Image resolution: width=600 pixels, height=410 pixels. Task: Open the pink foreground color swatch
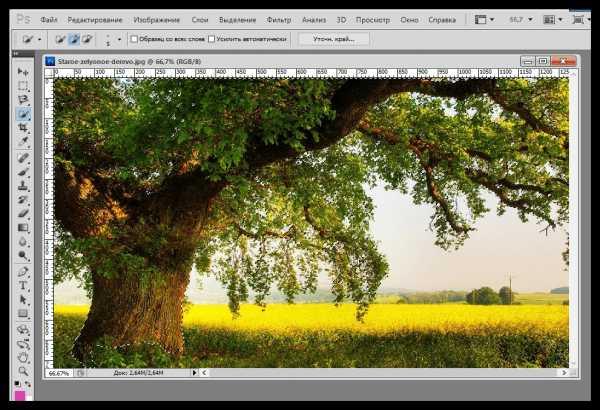point(19,395)
